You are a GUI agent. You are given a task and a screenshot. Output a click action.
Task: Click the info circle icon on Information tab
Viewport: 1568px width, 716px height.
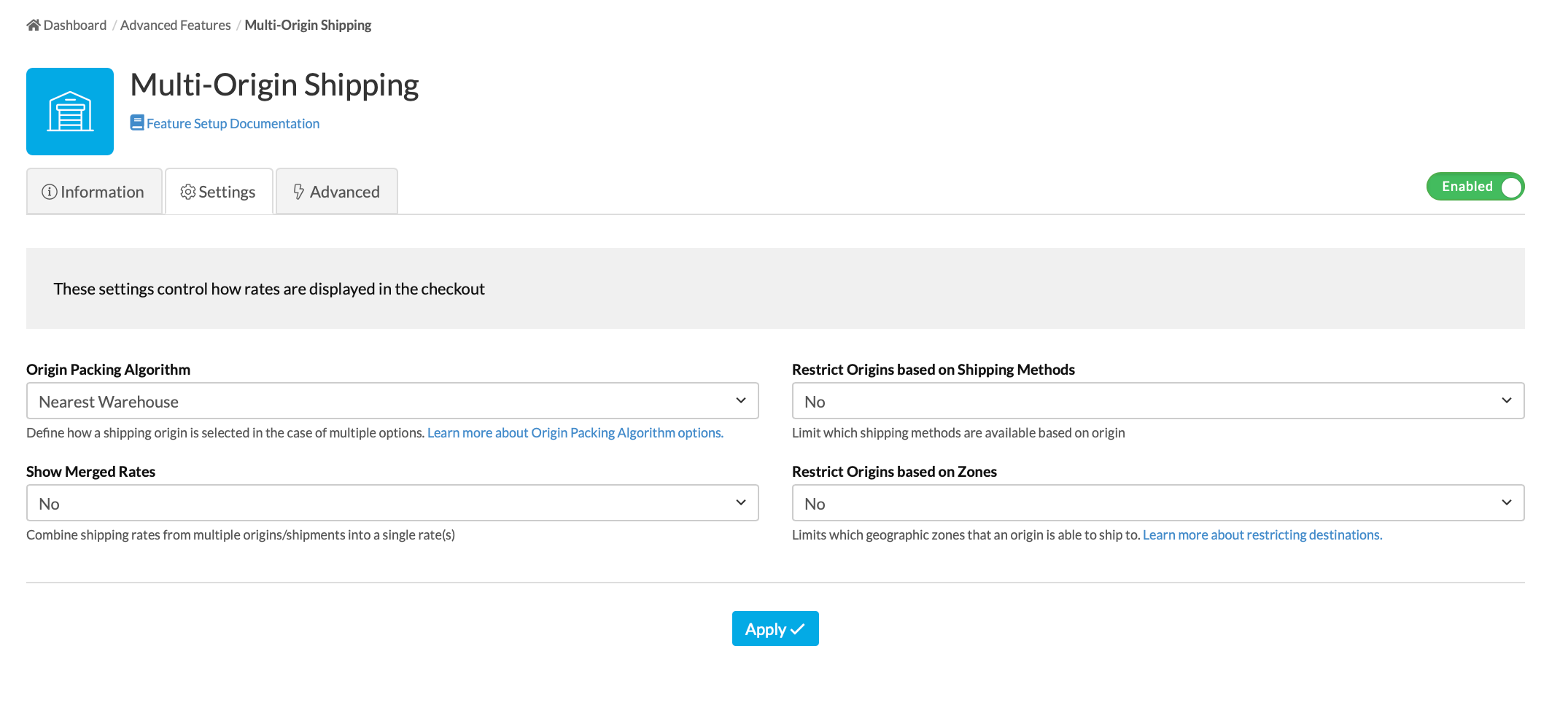[x=50, y=192]
